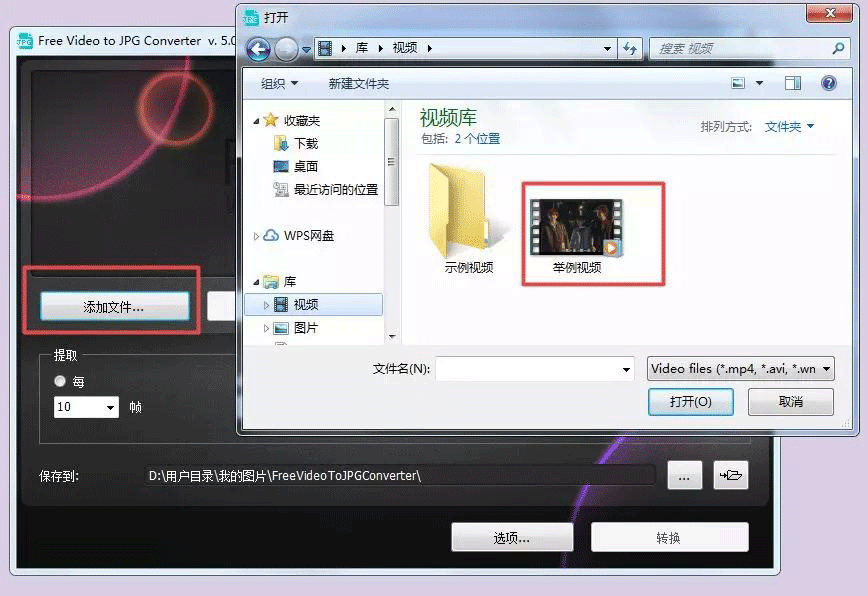Click the back navigation arrow button

pyautogui.click(x=258, y=48)
